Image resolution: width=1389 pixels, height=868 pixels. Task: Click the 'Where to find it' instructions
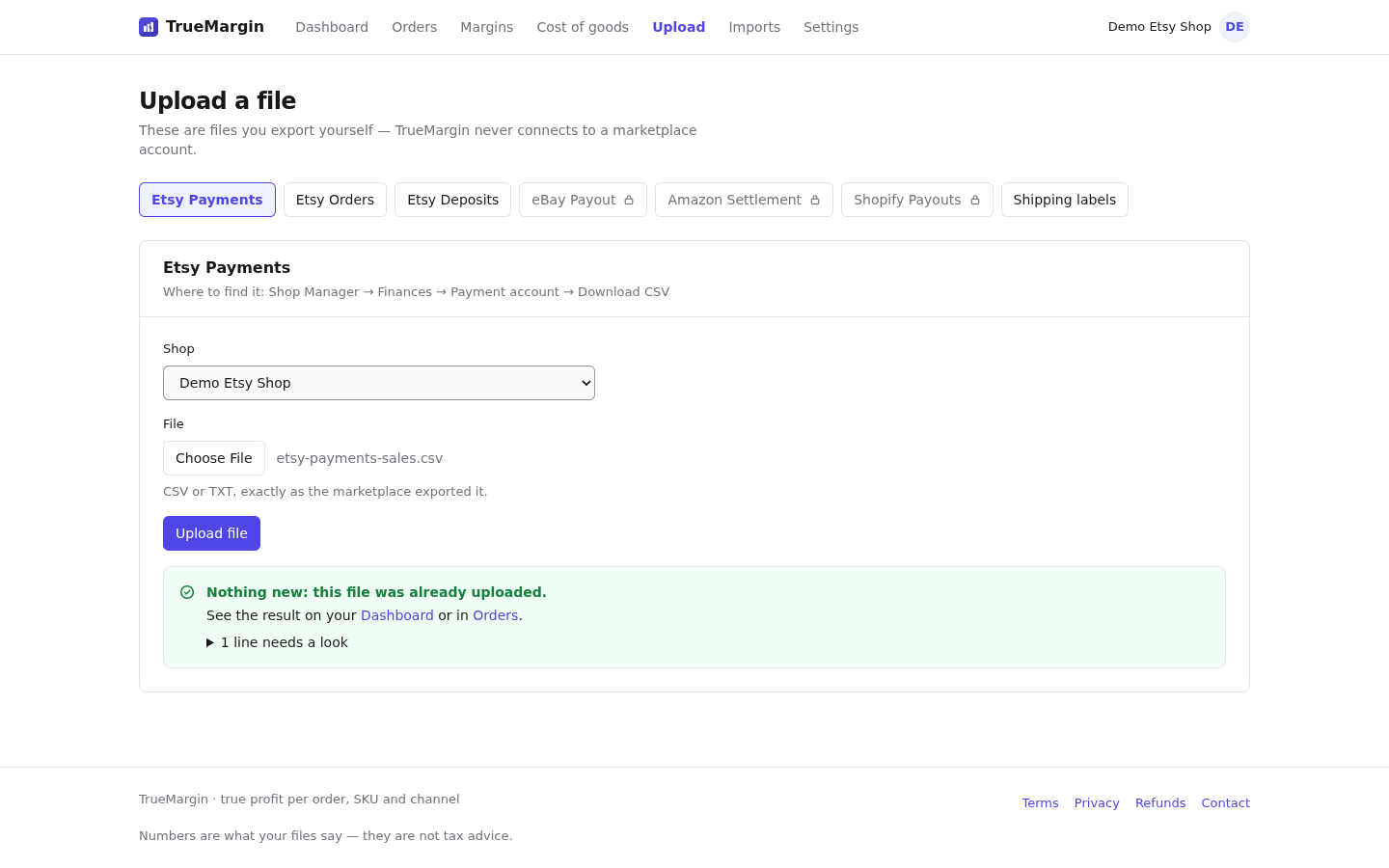pos(417,292)
